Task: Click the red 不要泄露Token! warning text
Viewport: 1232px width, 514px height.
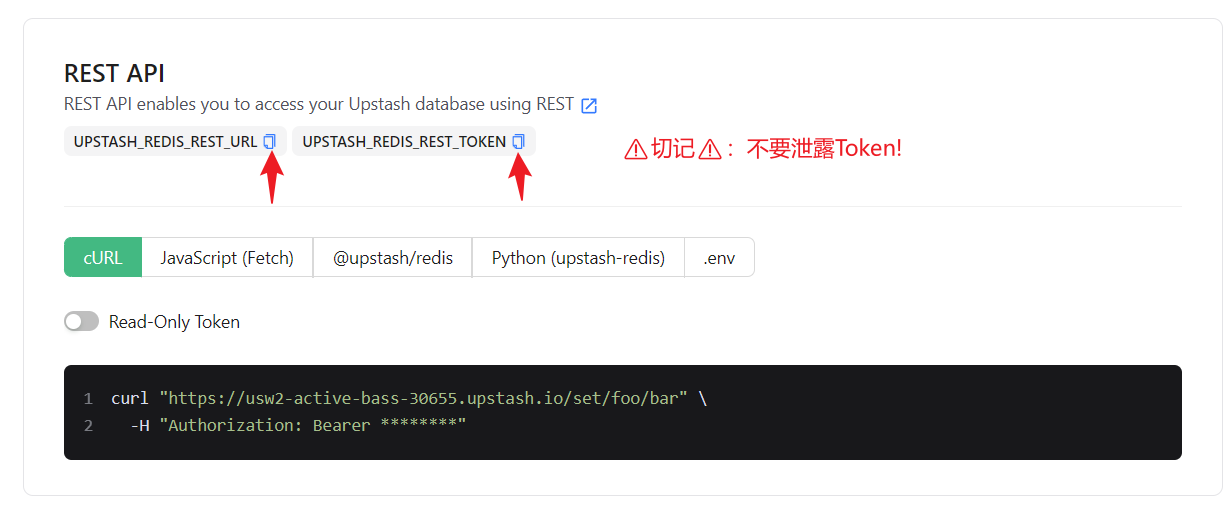Action: 824,149
